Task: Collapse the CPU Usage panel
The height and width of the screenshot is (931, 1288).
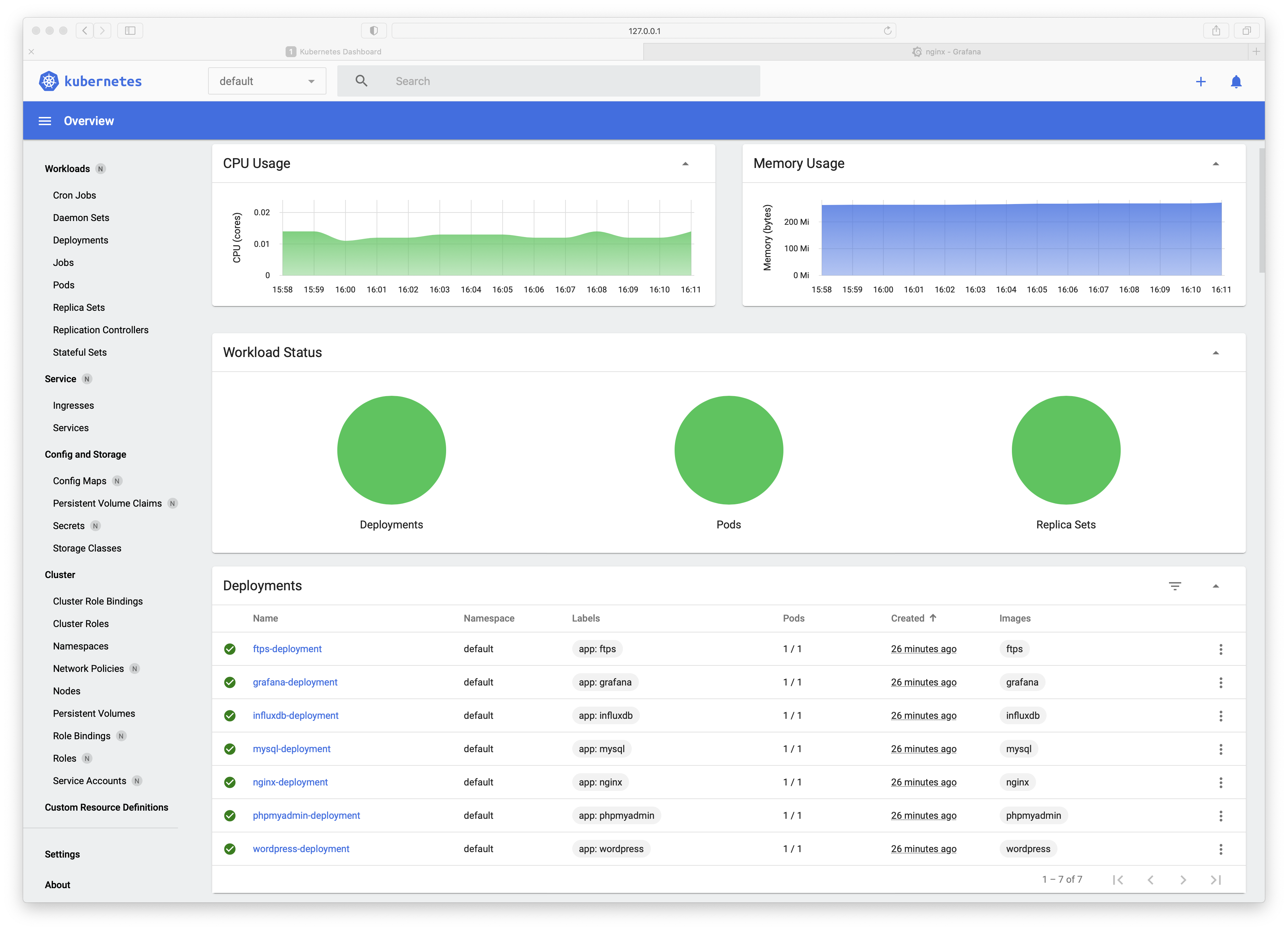Action: [685, 164]
